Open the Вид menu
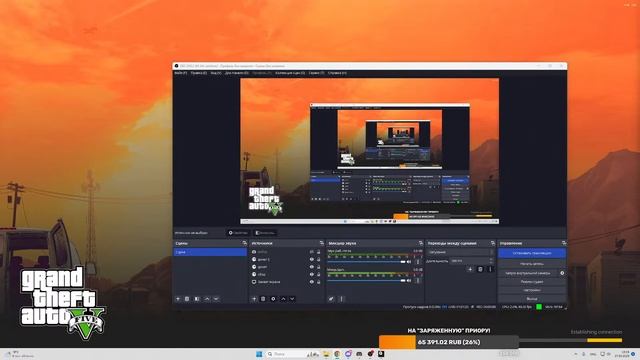This screenshot has width=640, height=360. (x=216, y=73)
